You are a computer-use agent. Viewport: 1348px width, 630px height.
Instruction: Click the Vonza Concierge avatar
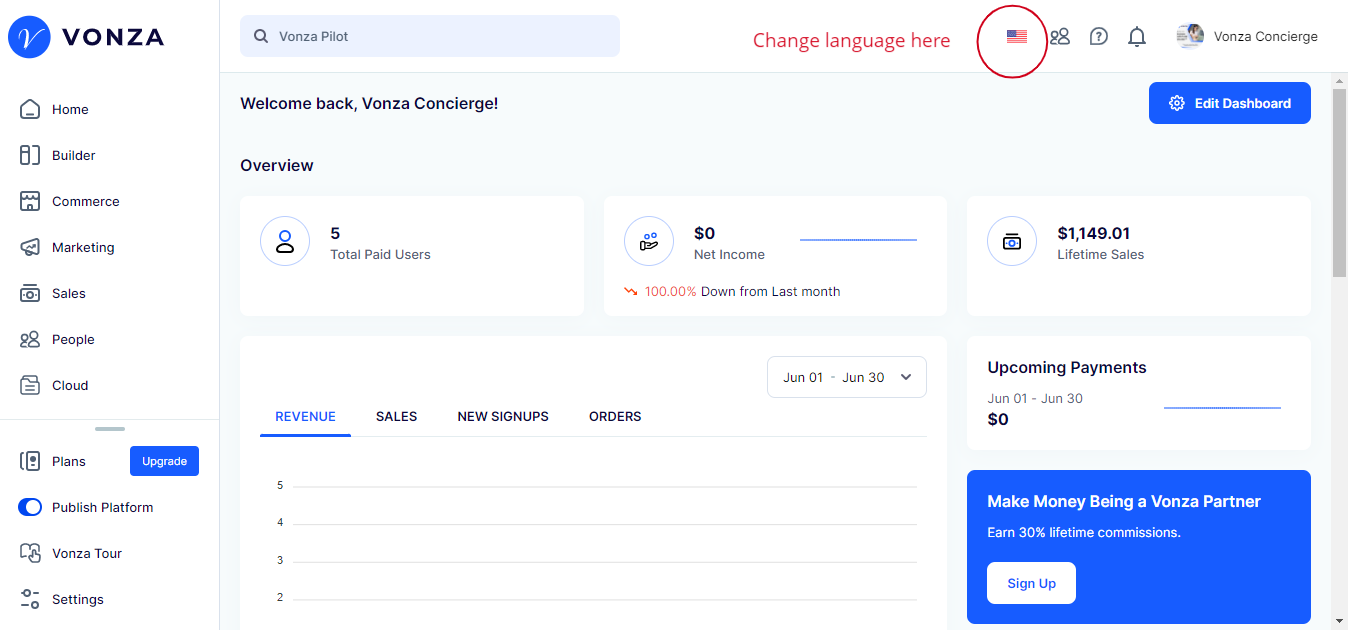click(1190, 36)
